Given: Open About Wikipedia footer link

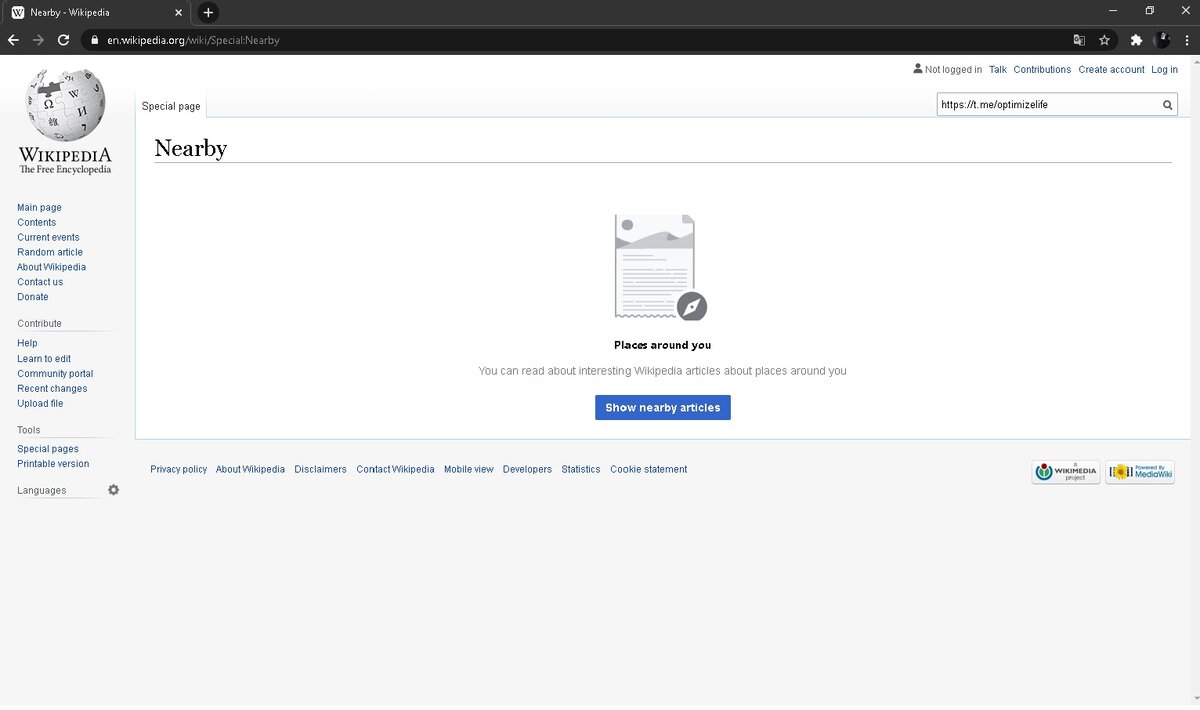Looking at the screenshot, I should [x=250, y=470].
